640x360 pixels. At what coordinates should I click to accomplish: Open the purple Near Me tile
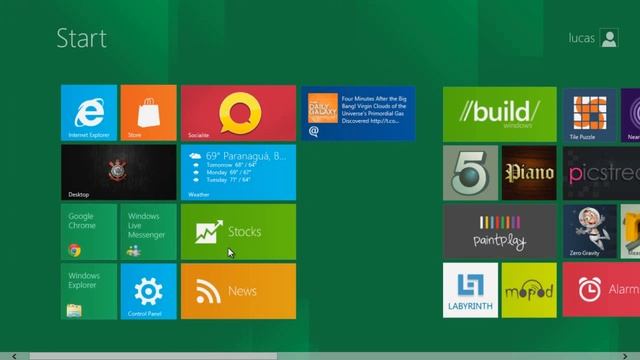tap(631, 115)
